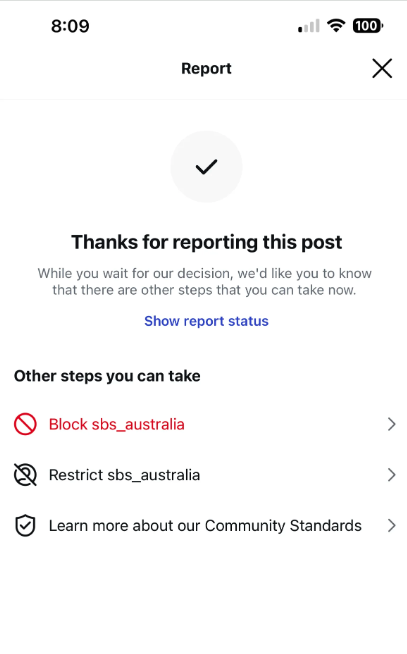407x654 pixels.
Task: Tap the clock time 8:09
Action: [70, 26]
